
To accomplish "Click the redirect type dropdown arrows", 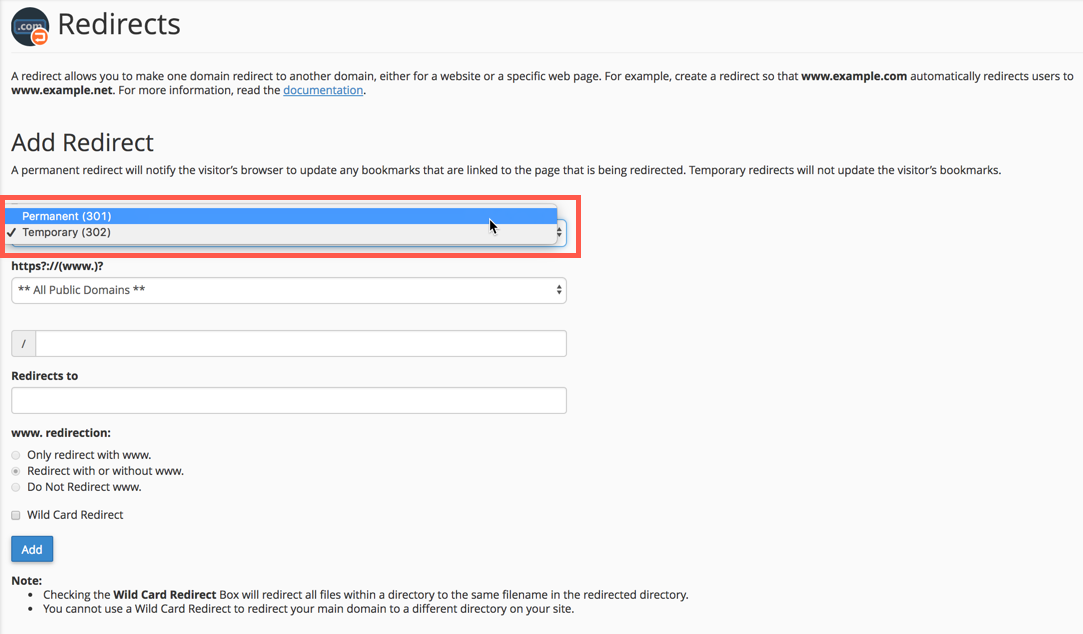I will (560, 233).
